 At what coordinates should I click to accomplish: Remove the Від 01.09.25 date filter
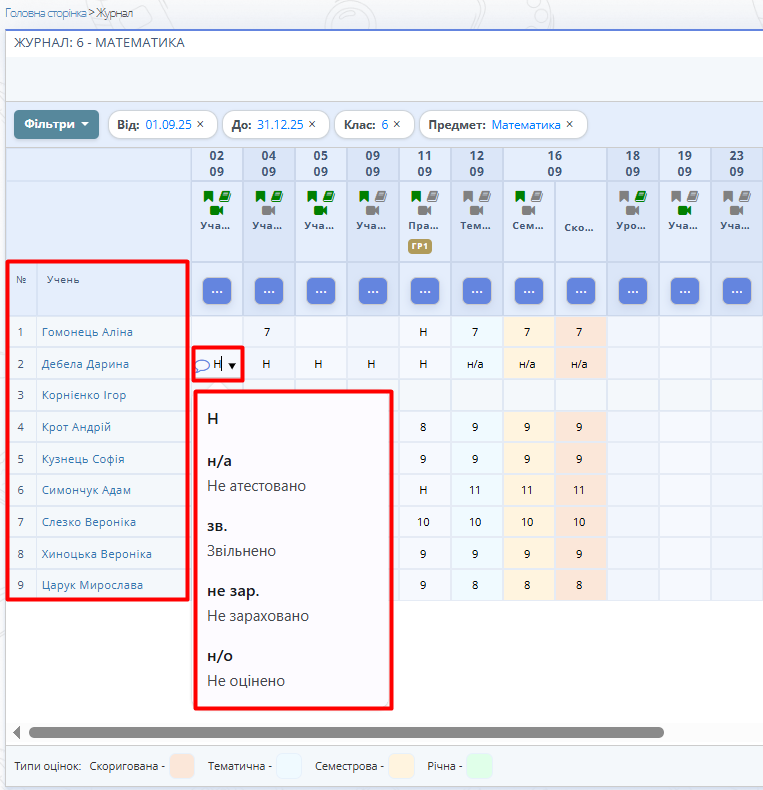click(x=200, y=125)
